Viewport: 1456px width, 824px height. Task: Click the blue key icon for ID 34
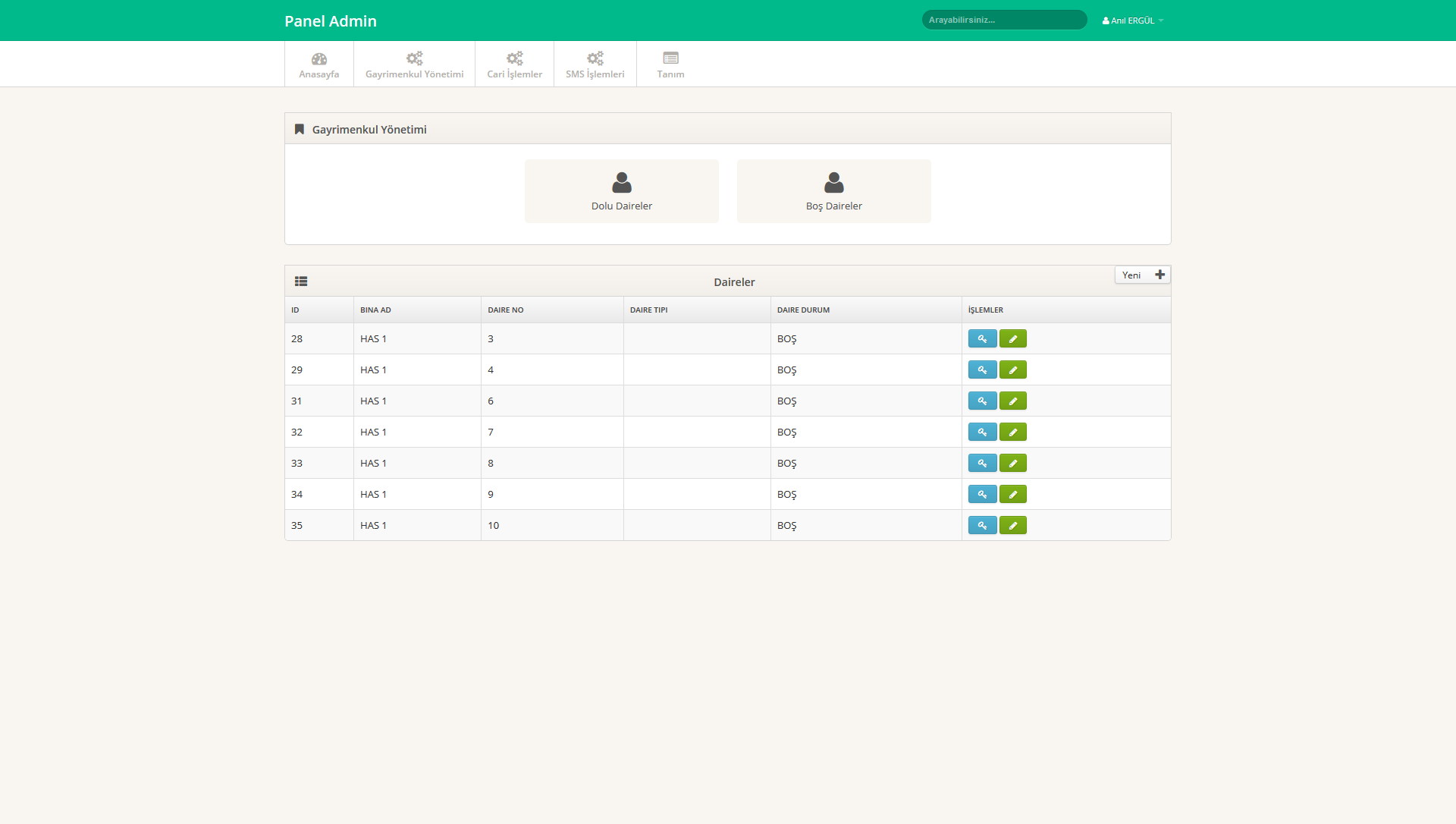pyautogui.click(x=982, y=494)
